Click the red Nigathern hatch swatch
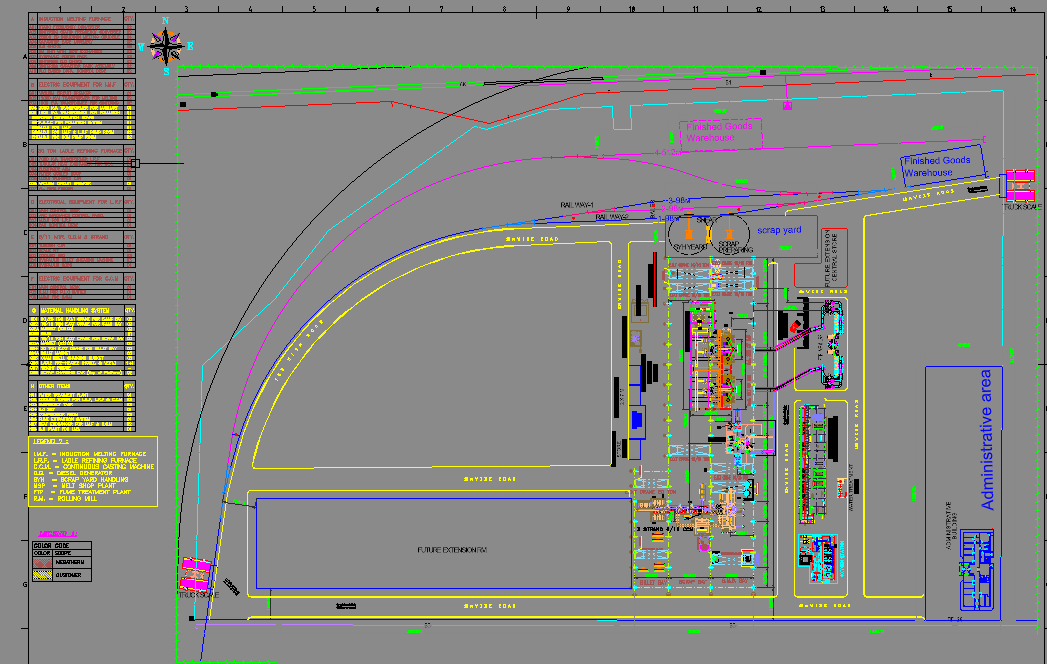Image resolution: width=1047 pixels, height=664 pixels. (43, 564)
